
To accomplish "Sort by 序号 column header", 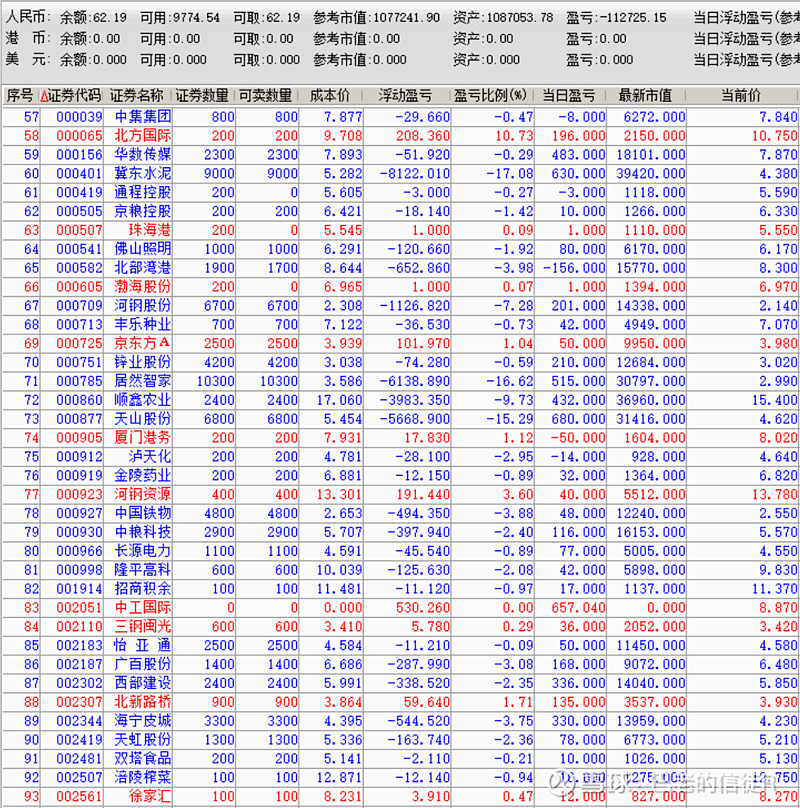I will tap(20, 95).
